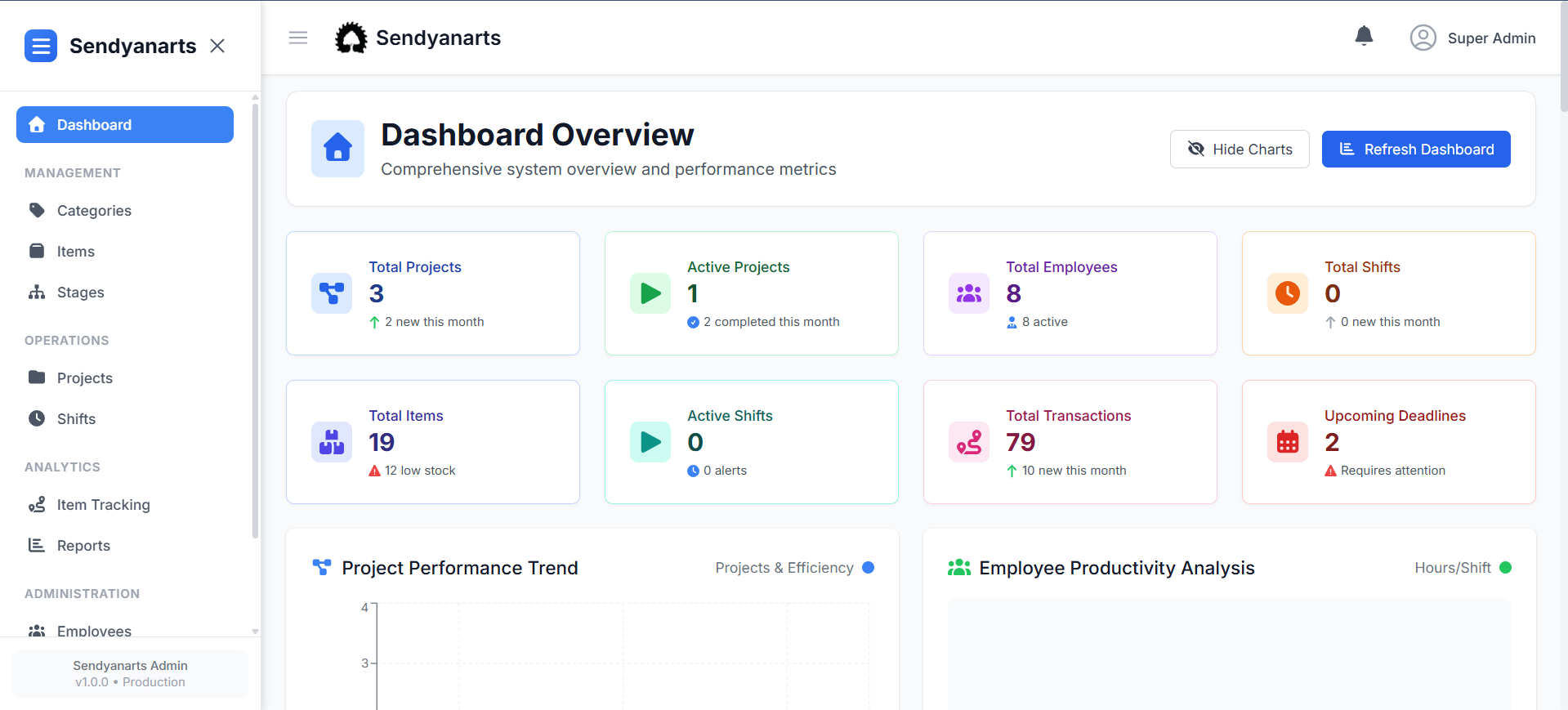The height and width of the screenshot is (710, 1568).
Task: Click the Super Admin user avatar icon
Action: pyautogui.click(x=1423, y=38)
